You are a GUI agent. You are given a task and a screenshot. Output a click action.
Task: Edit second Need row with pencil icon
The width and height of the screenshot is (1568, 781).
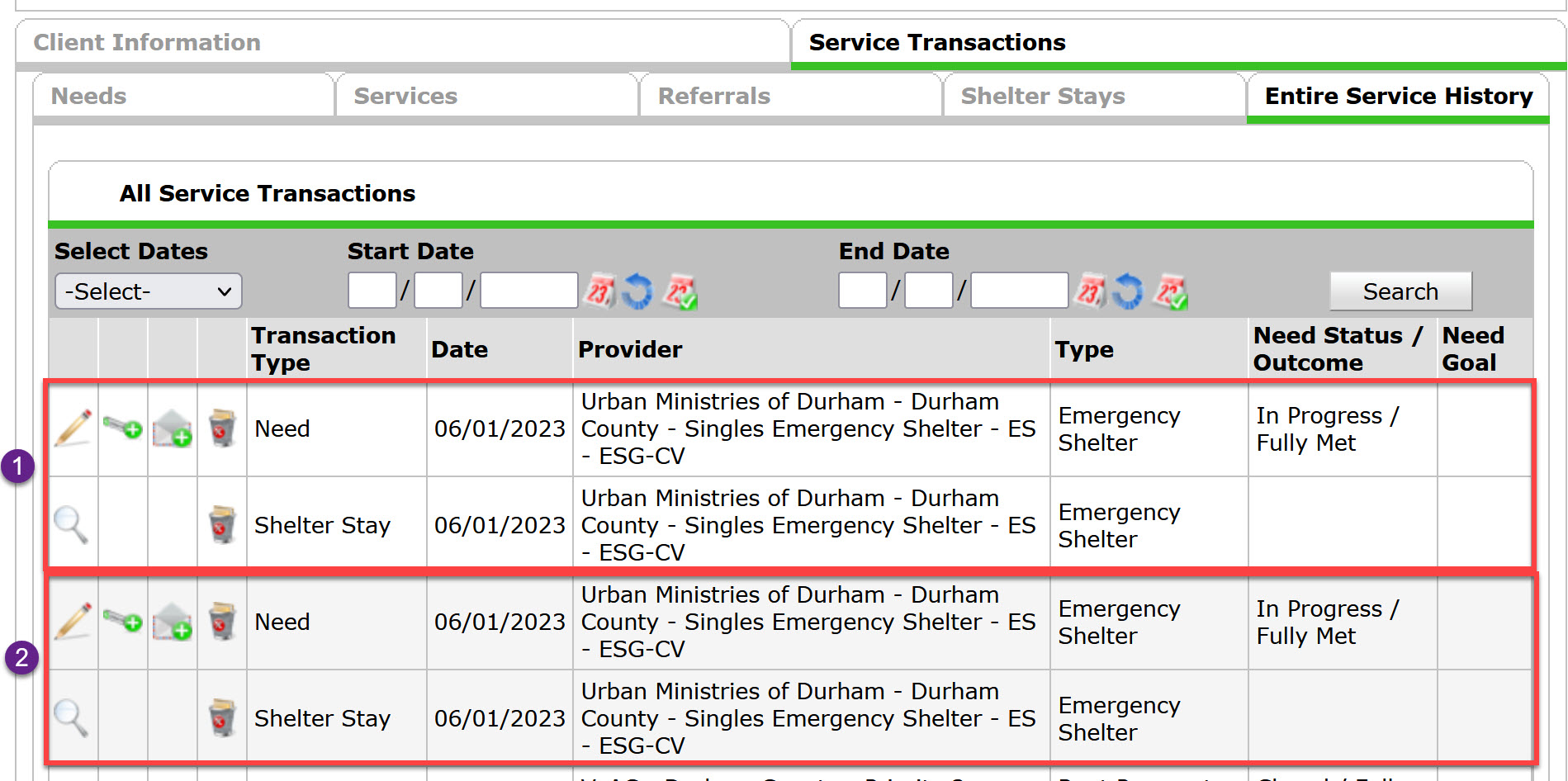pos(73,622)
